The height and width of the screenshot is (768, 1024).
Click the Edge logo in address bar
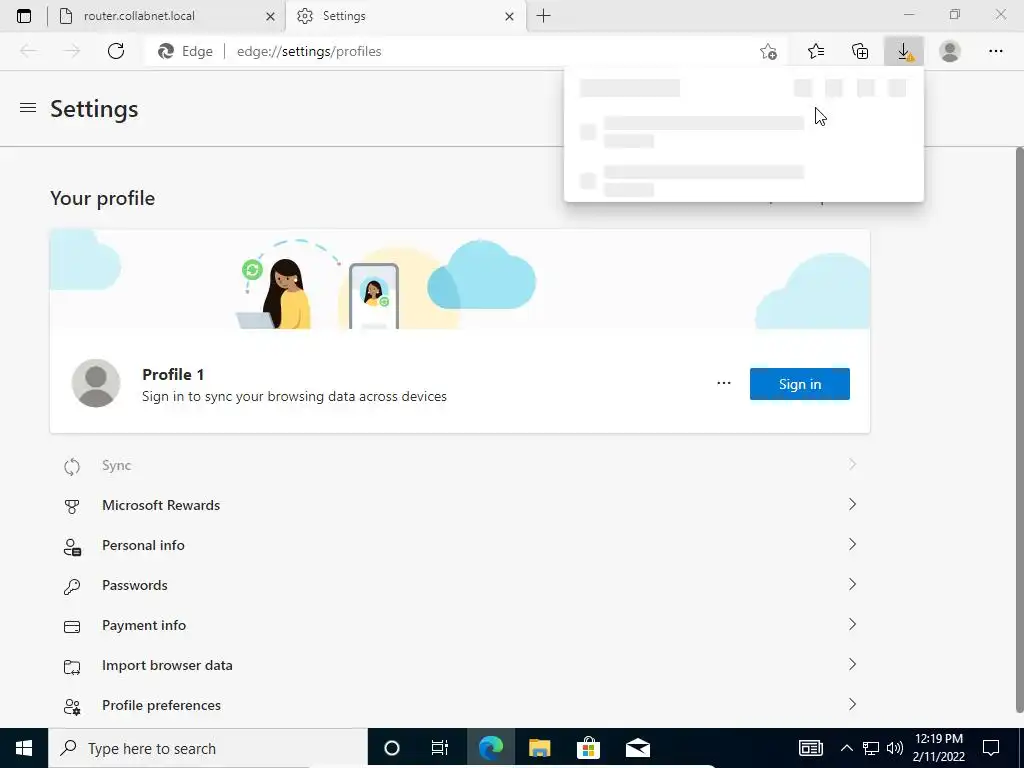166,52
